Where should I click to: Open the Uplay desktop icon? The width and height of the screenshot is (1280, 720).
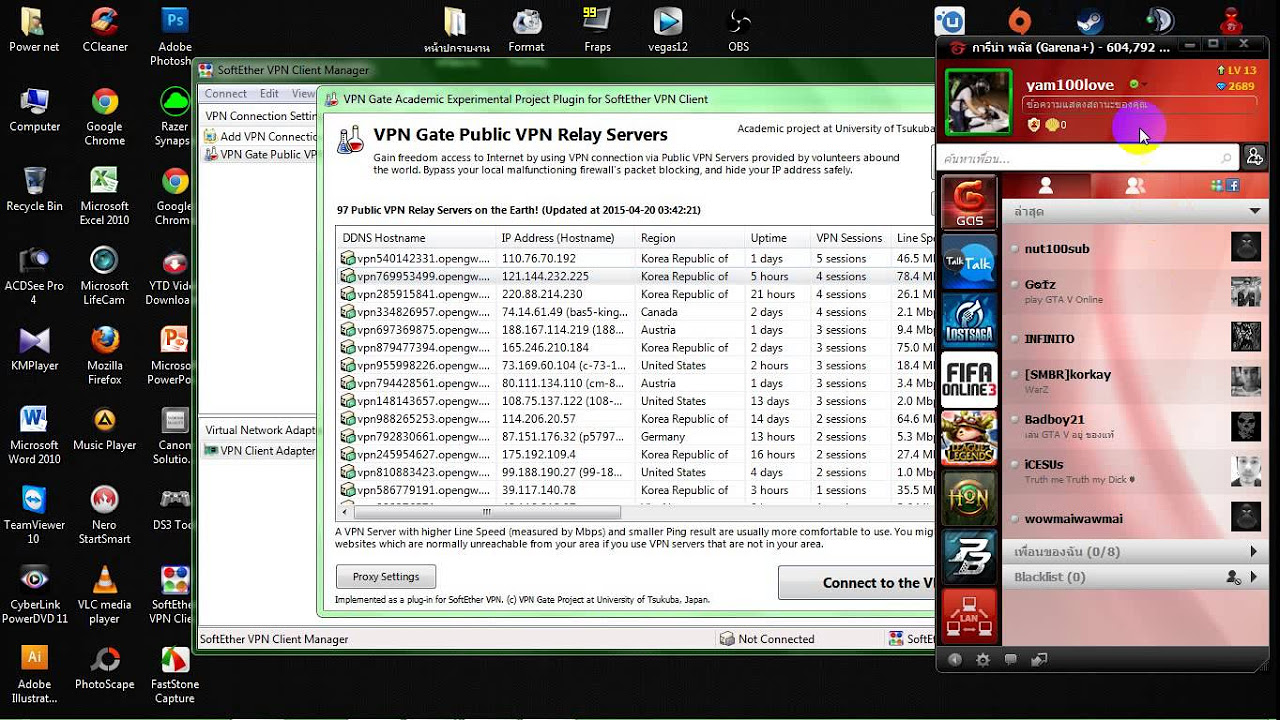coord(949,21)
